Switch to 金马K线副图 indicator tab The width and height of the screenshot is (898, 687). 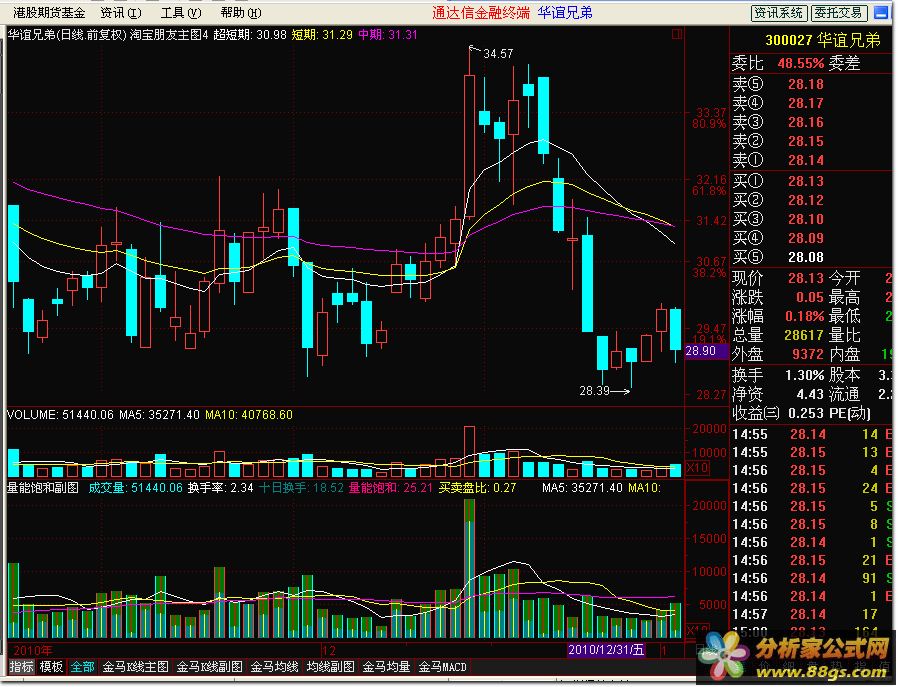point(209,667)
